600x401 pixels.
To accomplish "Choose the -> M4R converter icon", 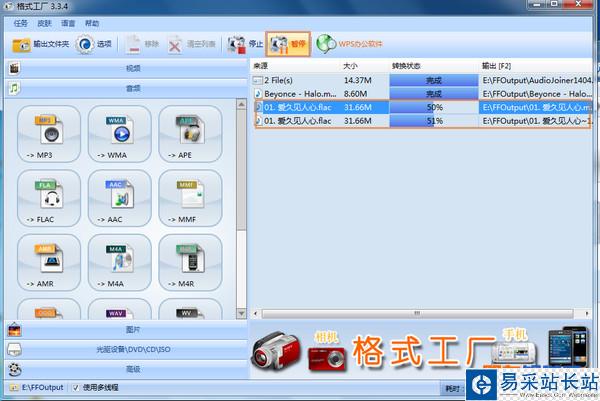I will (190, 262).
